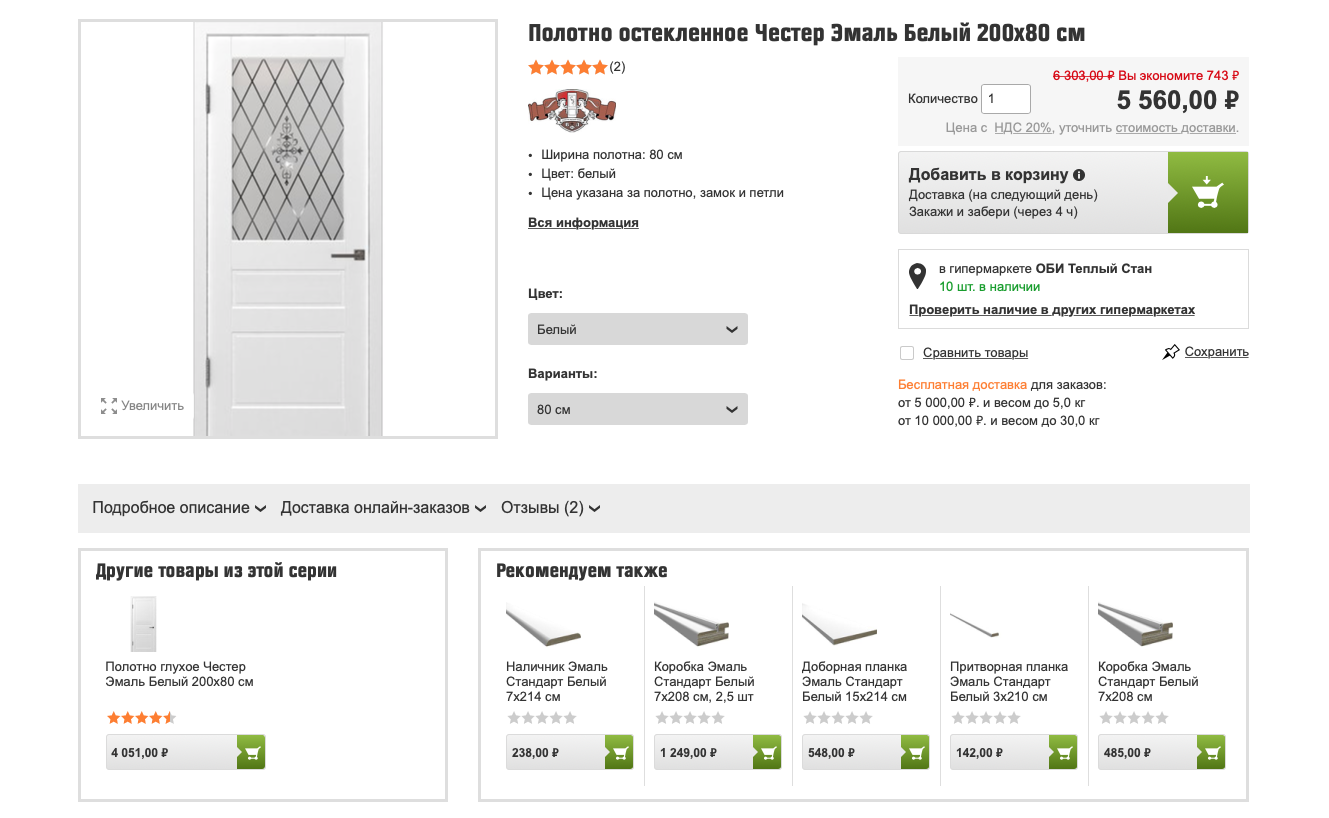Add Притворная планка for 142,00 ₽ to cart
1329x818 pixels.
(x=1063, y=752)
